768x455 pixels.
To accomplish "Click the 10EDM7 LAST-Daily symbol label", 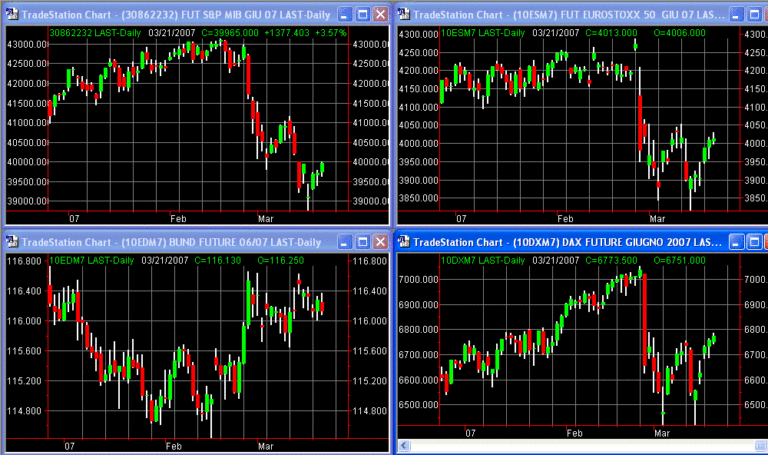I will click(x=91, y=260).
